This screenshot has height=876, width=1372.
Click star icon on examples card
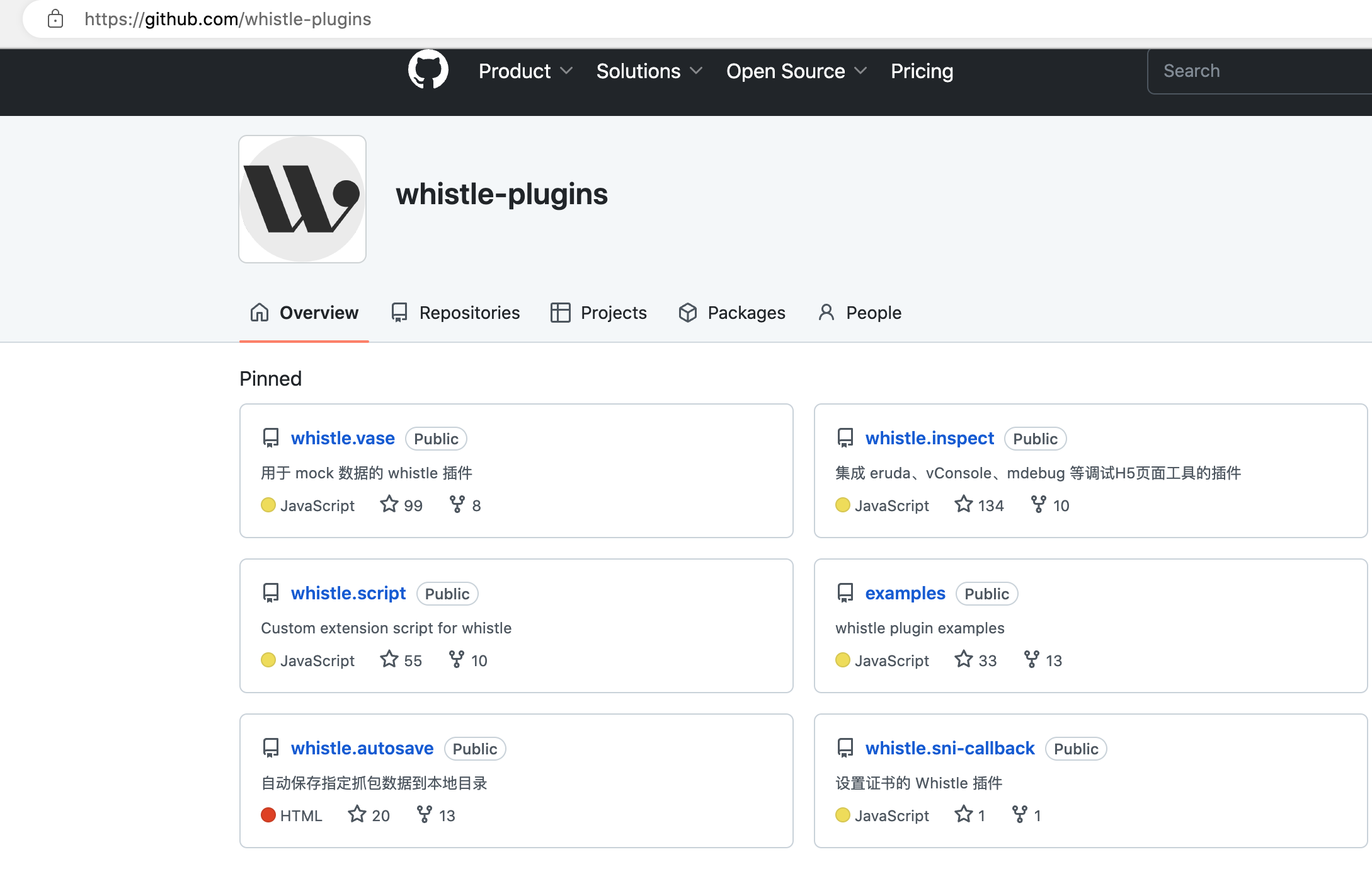coord(964,659)
